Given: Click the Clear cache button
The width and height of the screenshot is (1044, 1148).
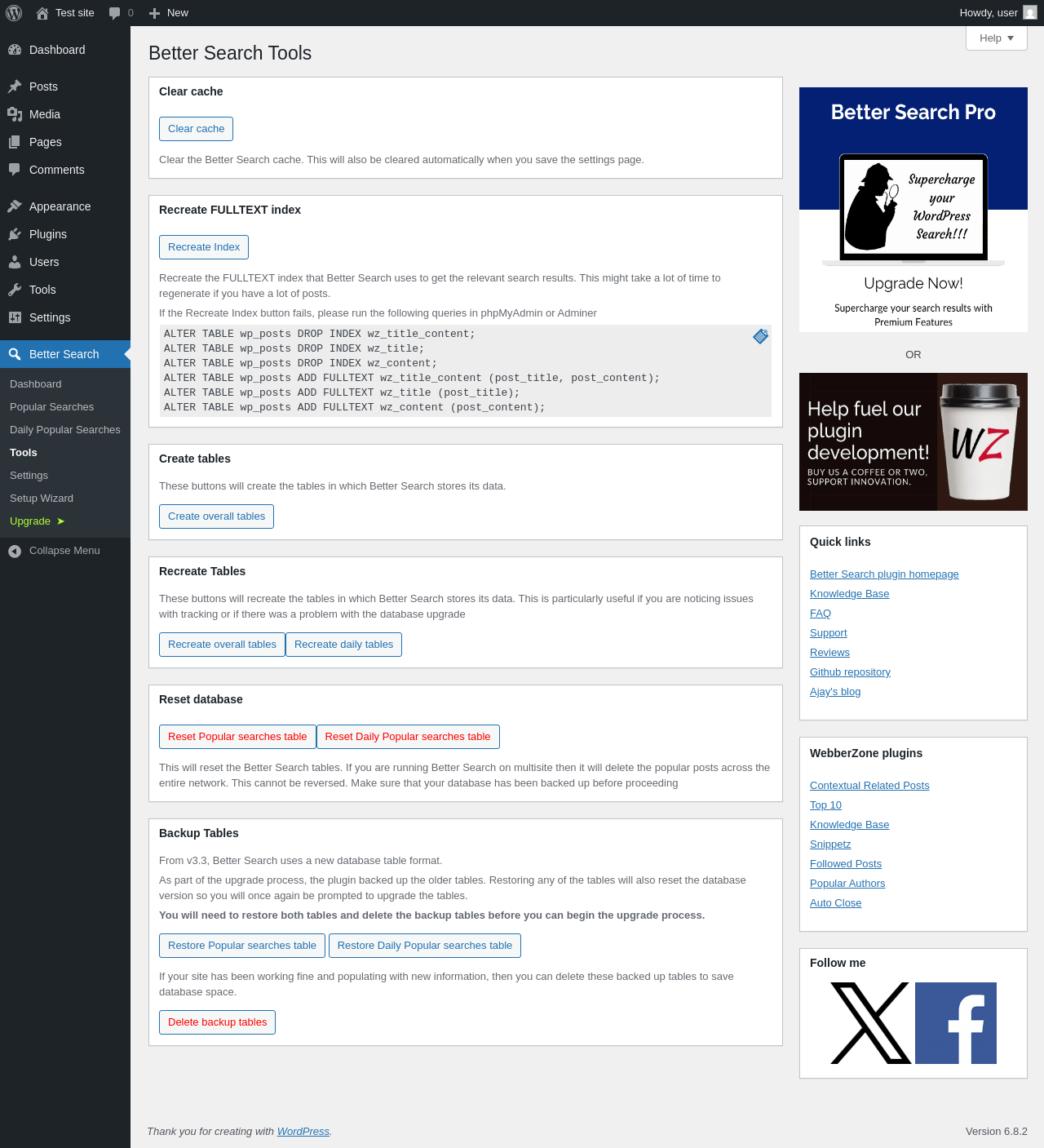Looking at the screenshot, I should [196, 129].
